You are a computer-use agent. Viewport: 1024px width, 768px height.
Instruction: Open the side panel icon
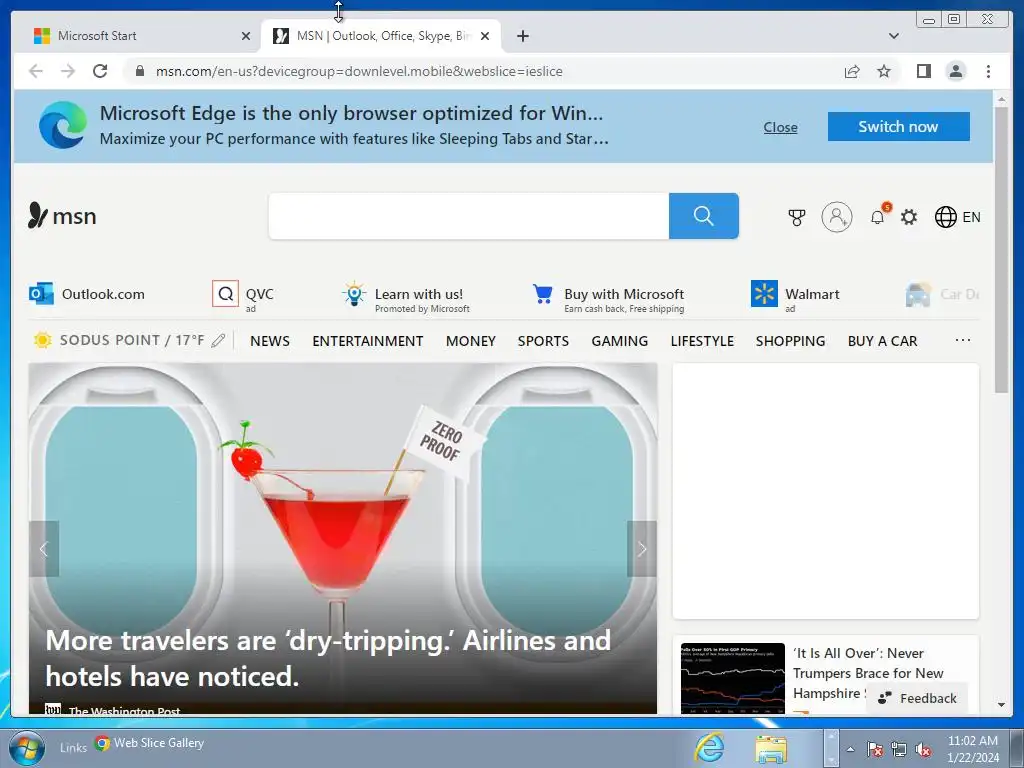pyautogui.click(x=923, y=71)
